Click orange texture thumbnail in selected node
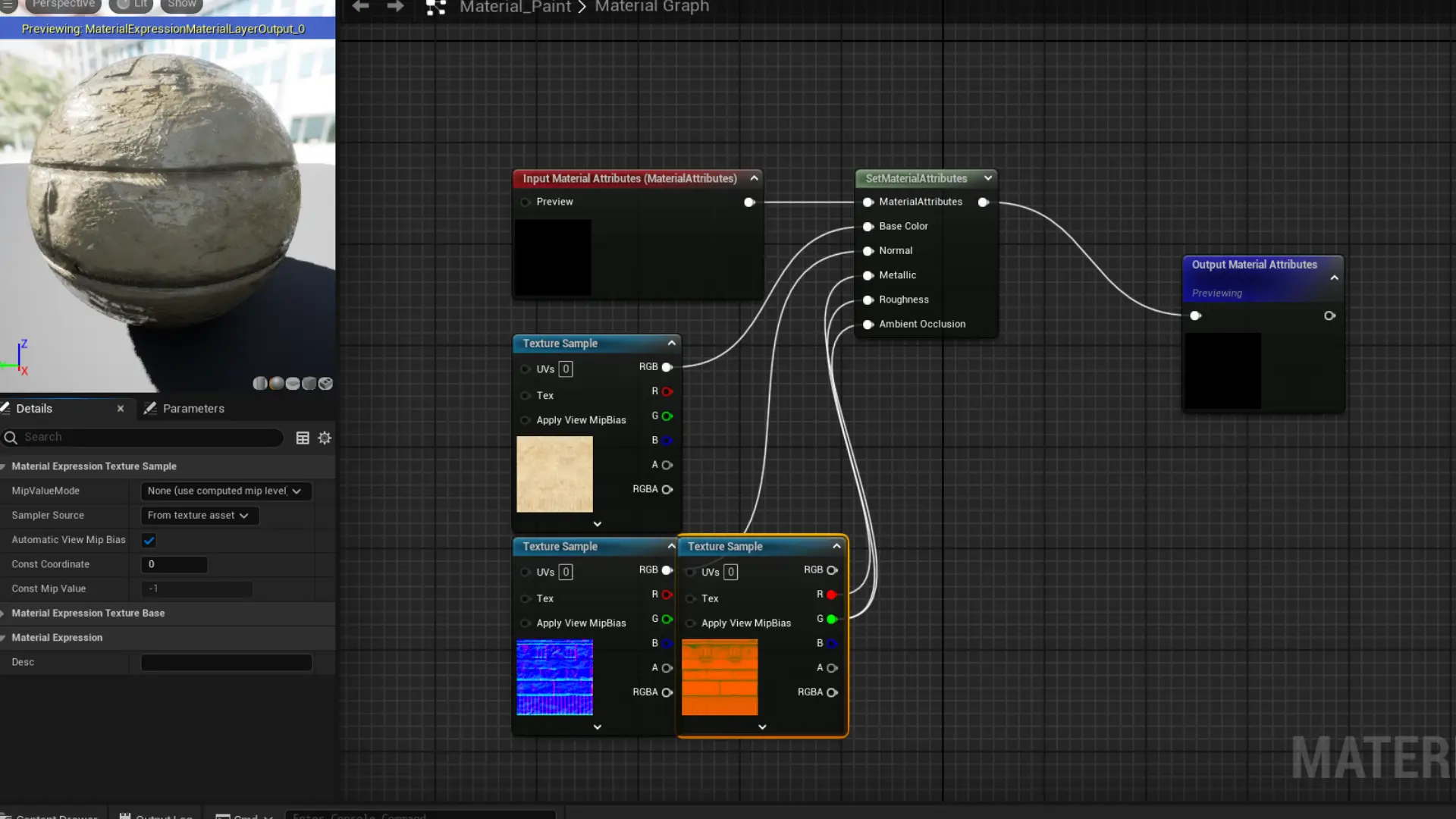Screen dimensions: 1456x819 coord(719,678)
